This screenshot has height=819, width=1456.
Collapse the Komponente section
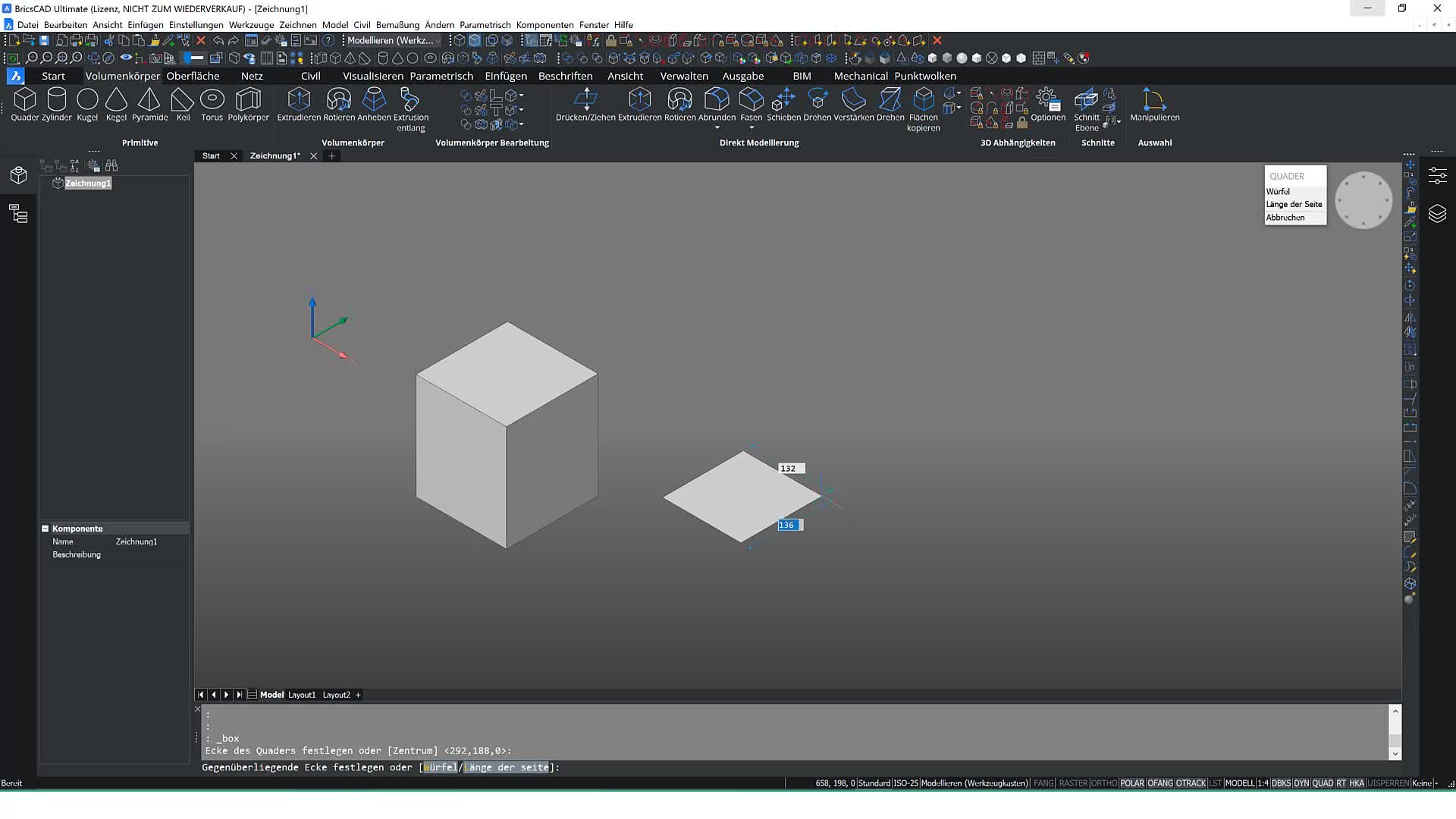click(x=45, y=529)
